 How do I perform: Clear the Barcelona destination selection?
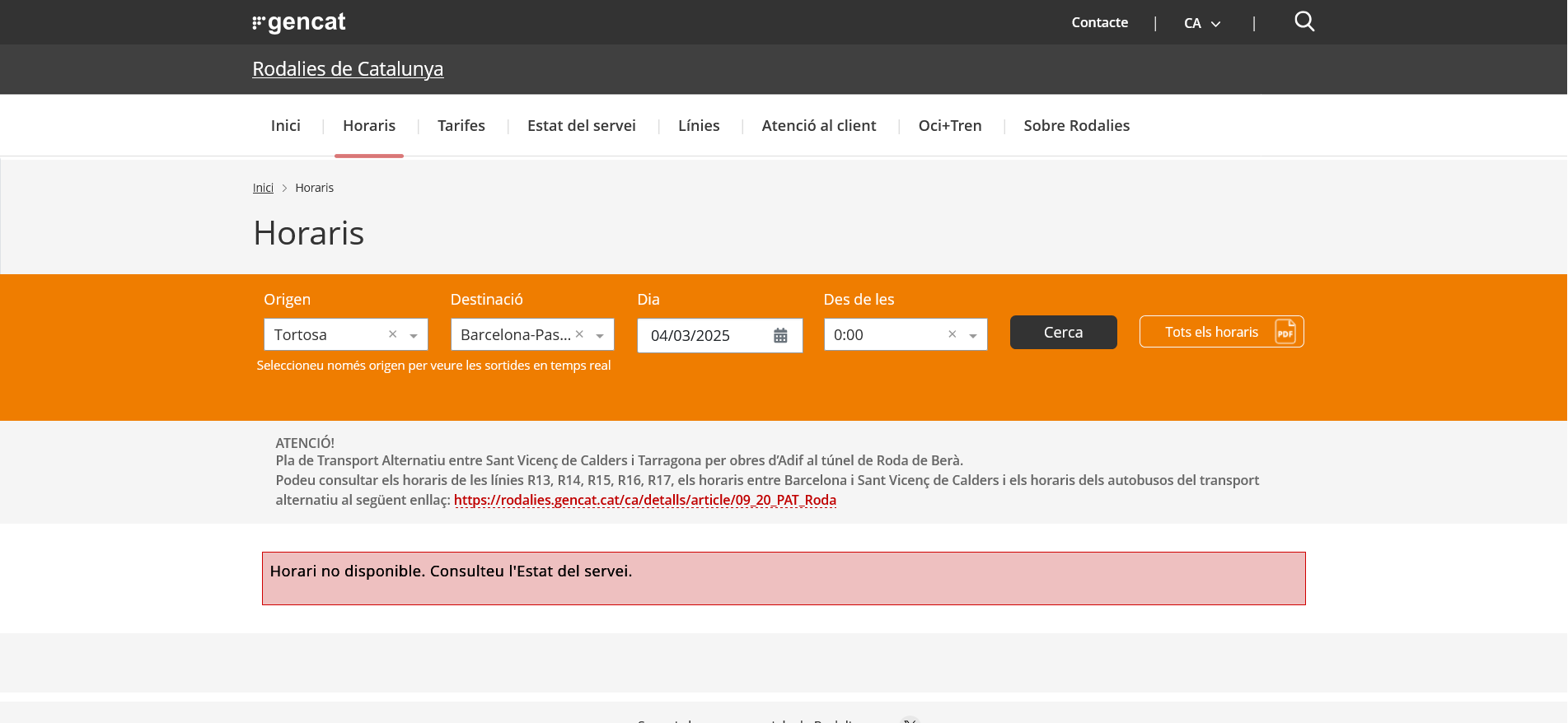pos(579,334)
